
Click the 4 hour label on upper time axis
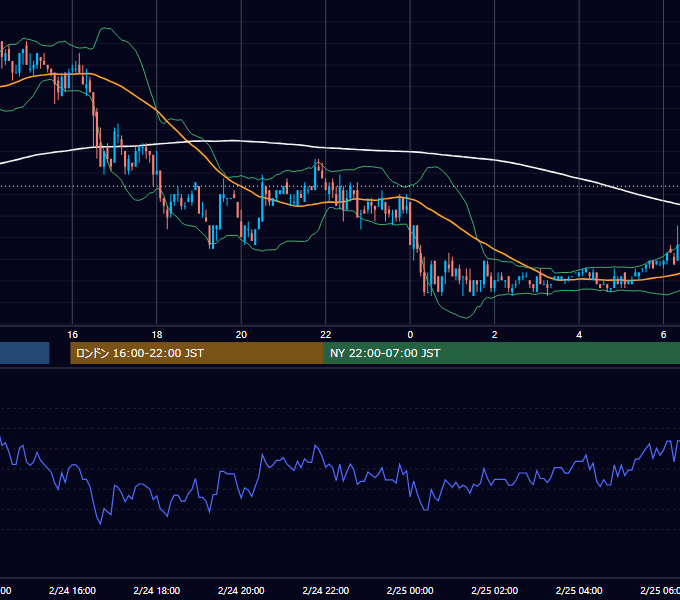579,335
